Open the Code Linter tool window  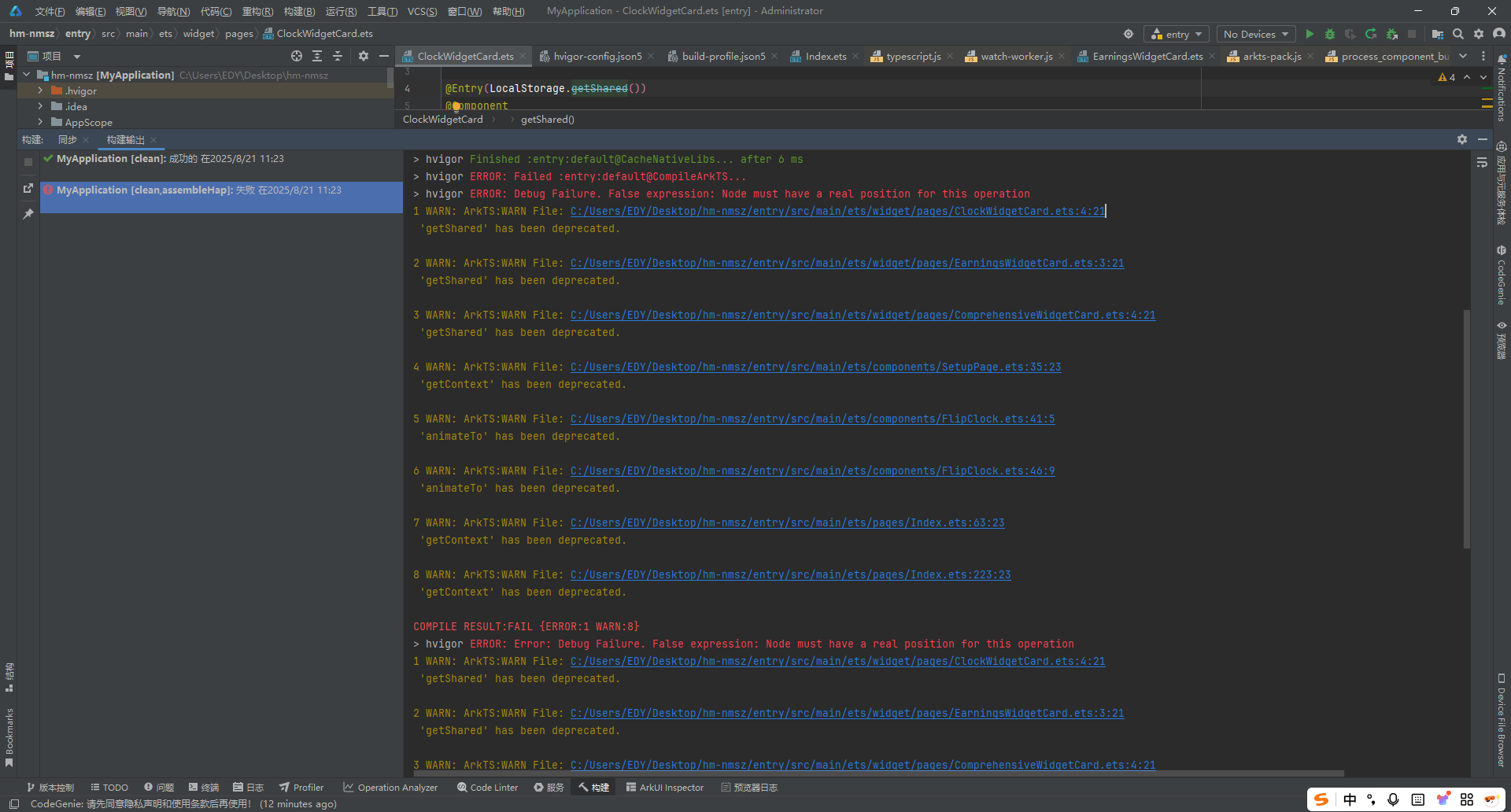(487, 787)
